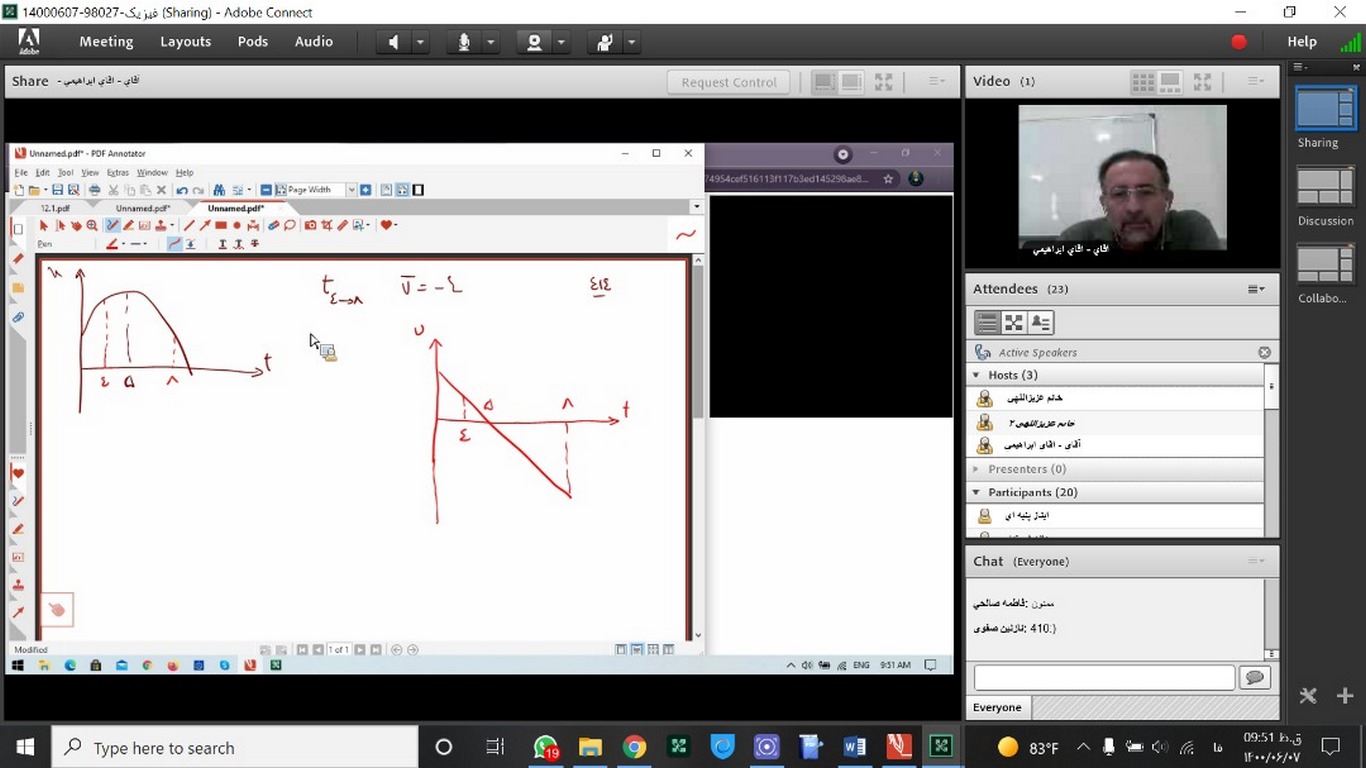Select the Sharing layout thumbnail

click(1325, 110)
